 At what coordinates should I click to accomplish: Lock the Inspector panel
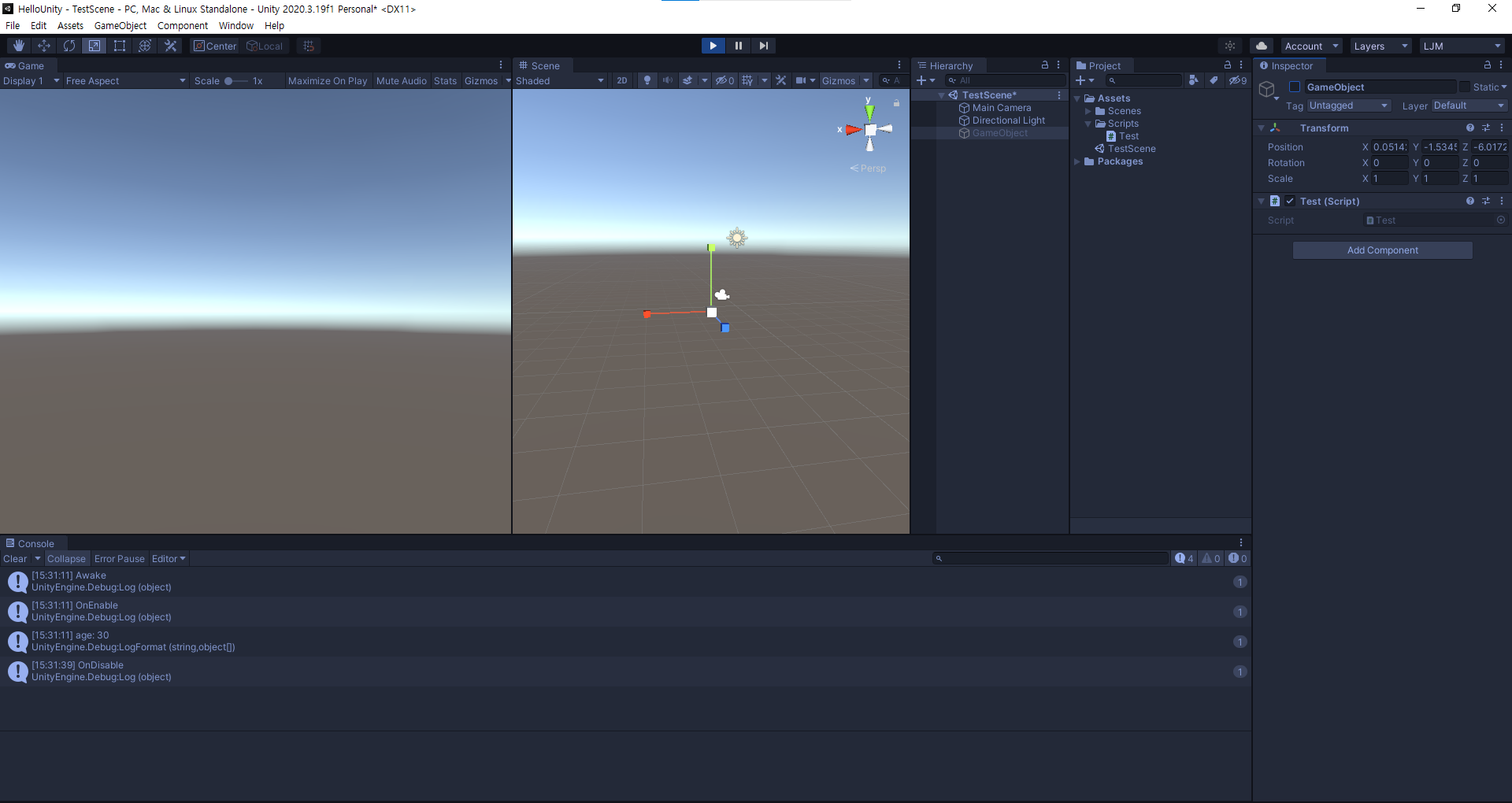pyautogui.click(x=1488, y=65)
